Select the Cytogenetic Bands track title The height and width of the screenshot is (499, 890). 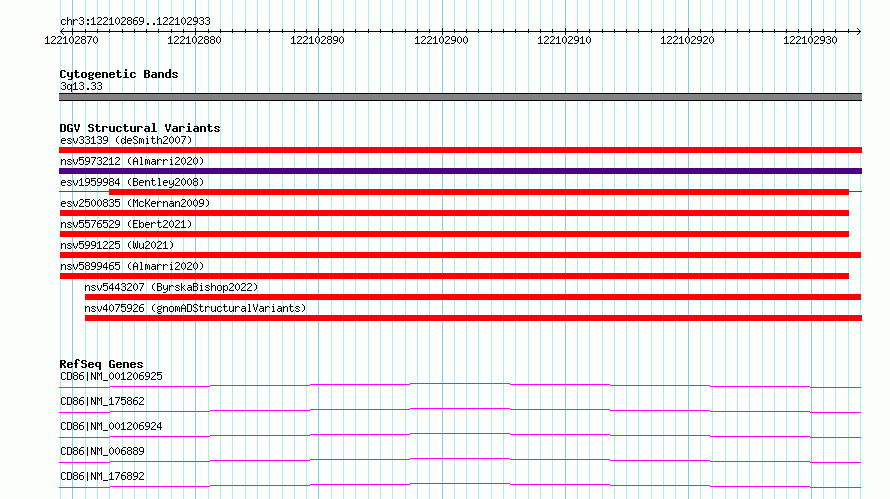tap(119, 74)
